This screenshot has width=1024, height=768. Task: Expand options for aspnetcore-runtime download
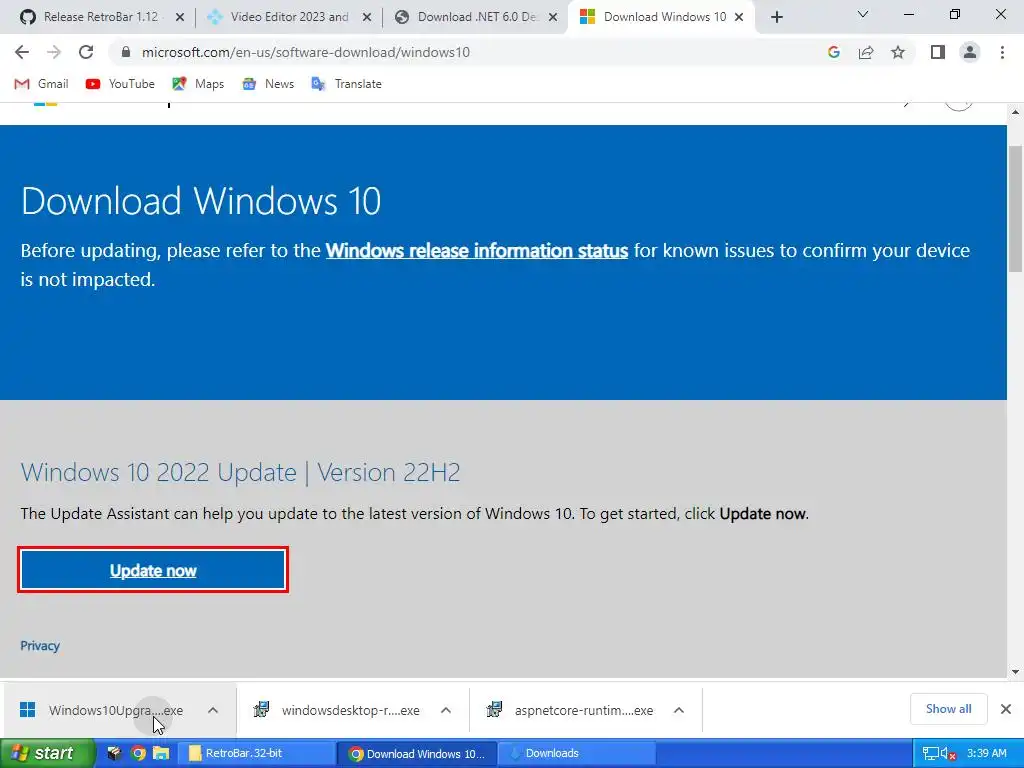(679, 710)
